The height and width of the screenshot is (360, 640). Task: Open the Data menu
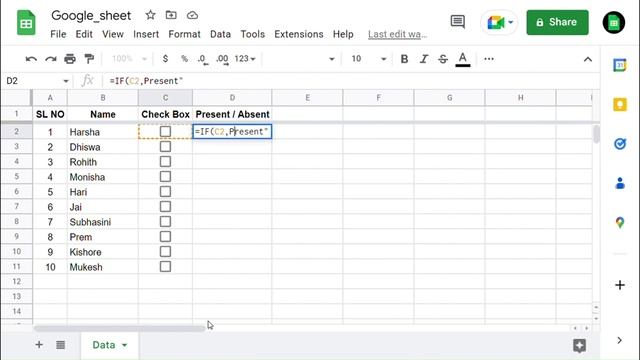point(220,34)
